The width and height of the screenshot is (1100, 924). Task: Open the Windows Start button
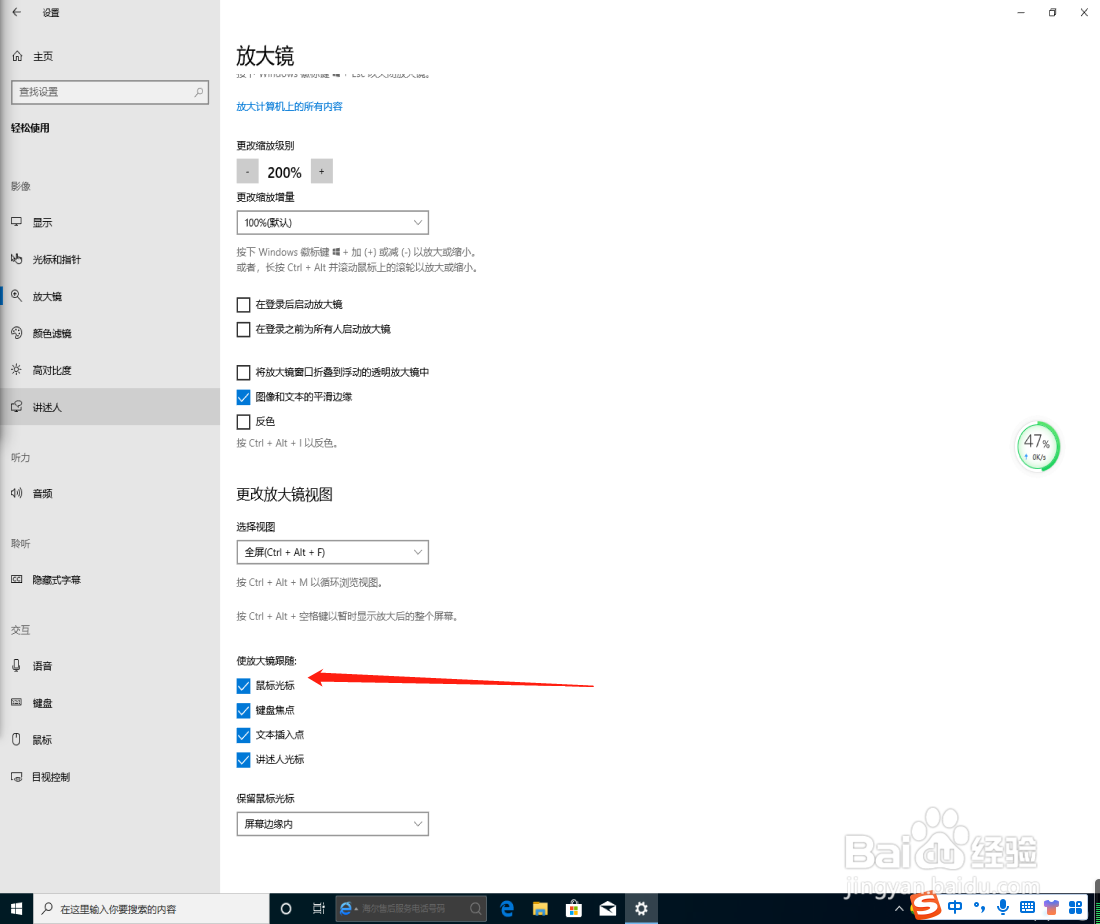click(x=16, y=909)
